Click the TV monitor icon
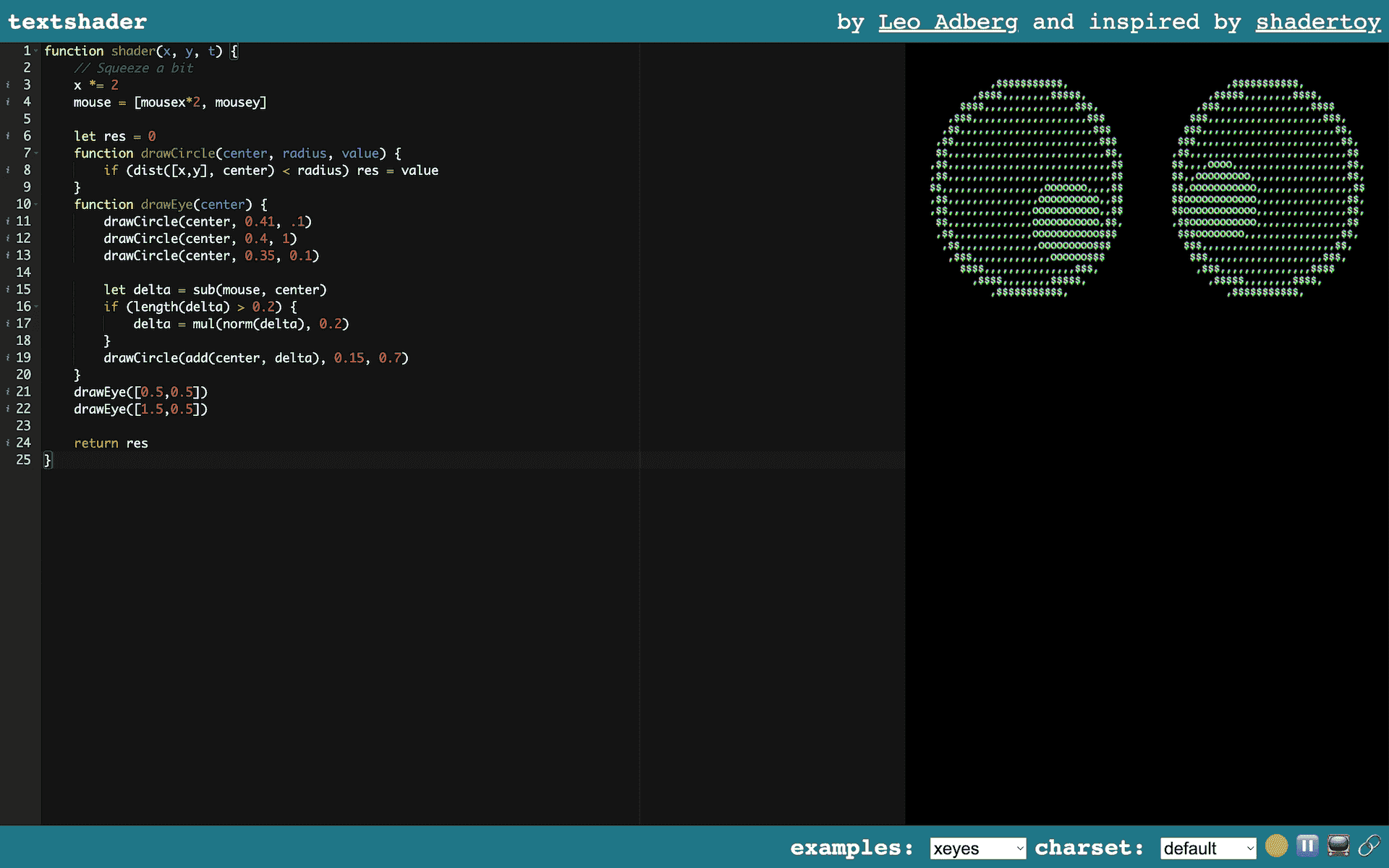 point(1338,846)
